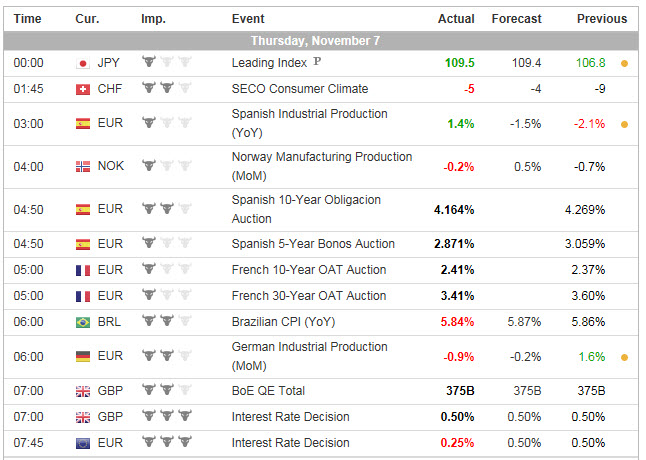Click the Time column header
Image resolution: width=646 pixels, height=460 pixels.
point(28,19)
